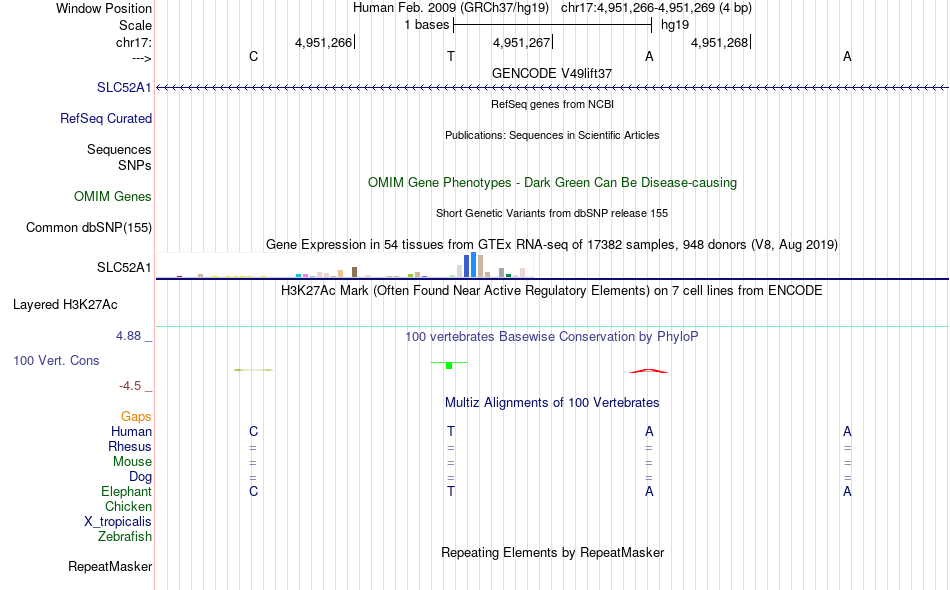The height and width of the screenshot is (590, 950).
Task: Open the H3K27Ac Mark track title
Action: [x=552, y=291]
